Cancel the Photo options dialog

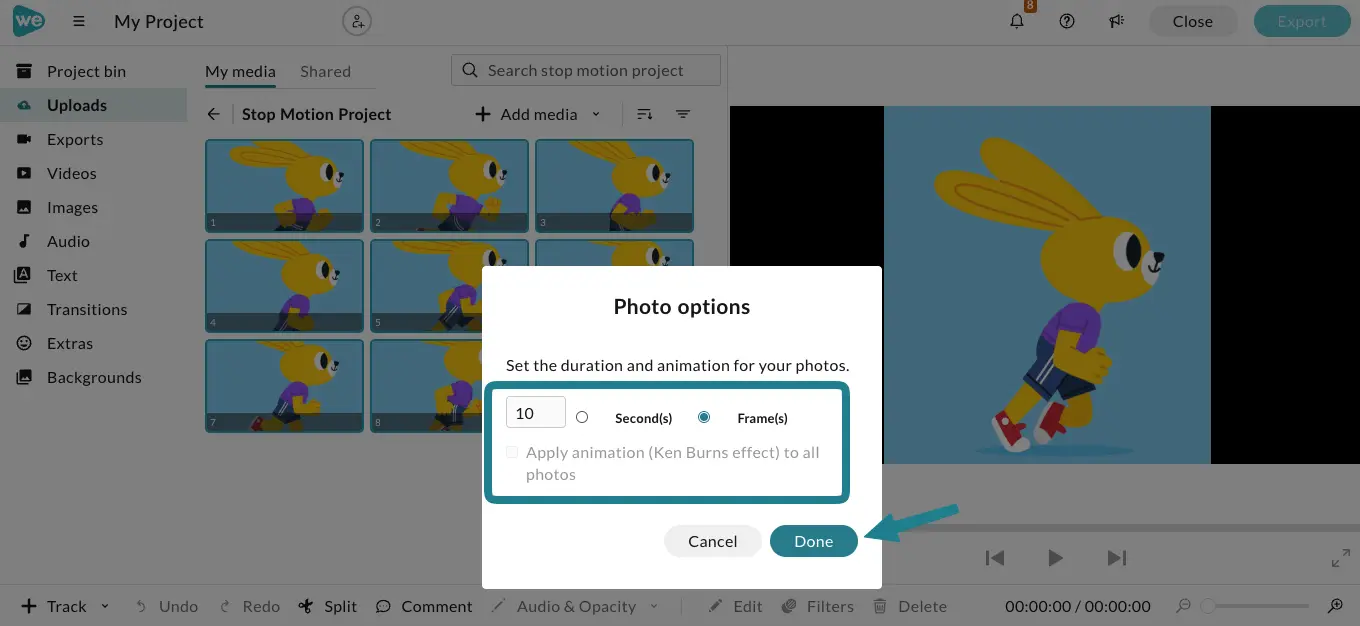[x=713, y=541]
